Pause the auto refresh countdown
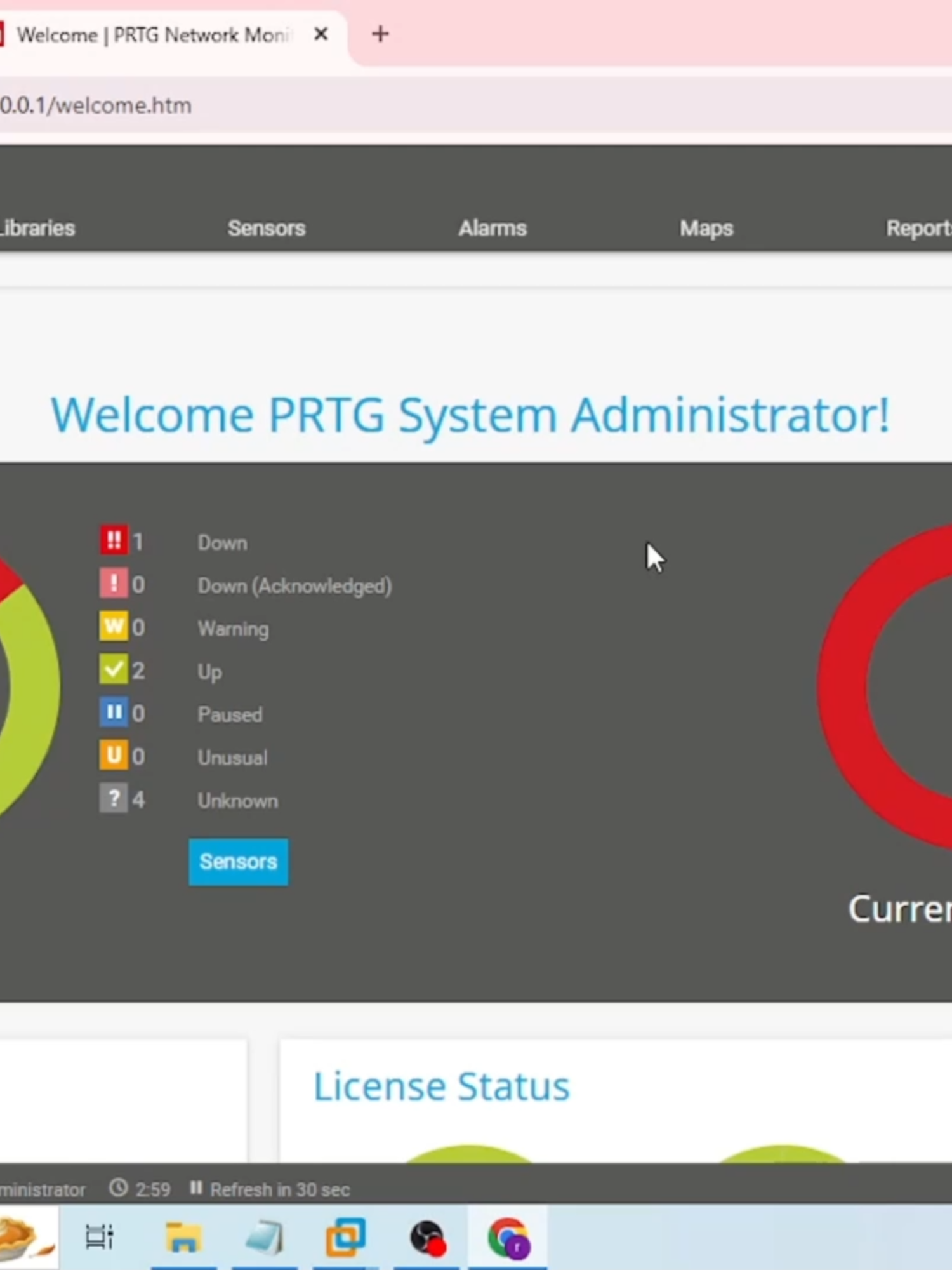 coord(196,1188)
